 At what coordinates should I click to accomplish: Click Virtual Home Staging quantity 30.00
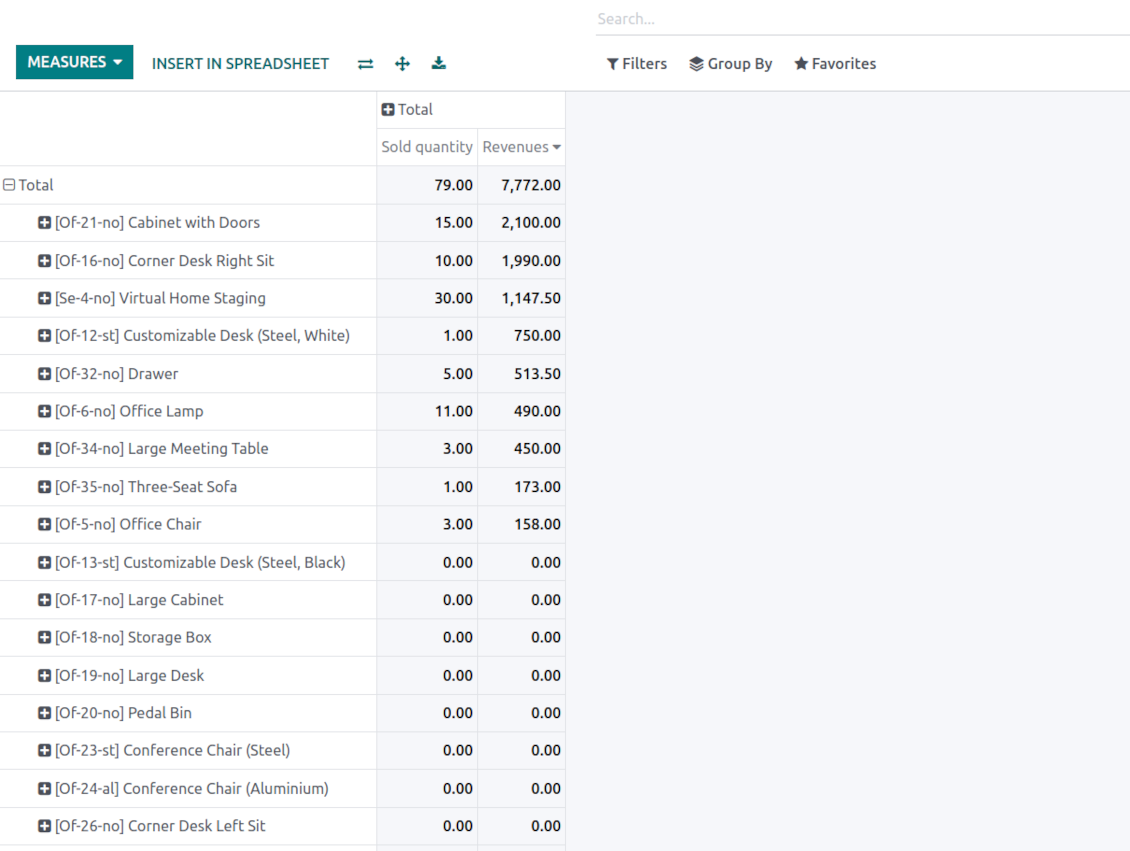[x=453, y=298]
